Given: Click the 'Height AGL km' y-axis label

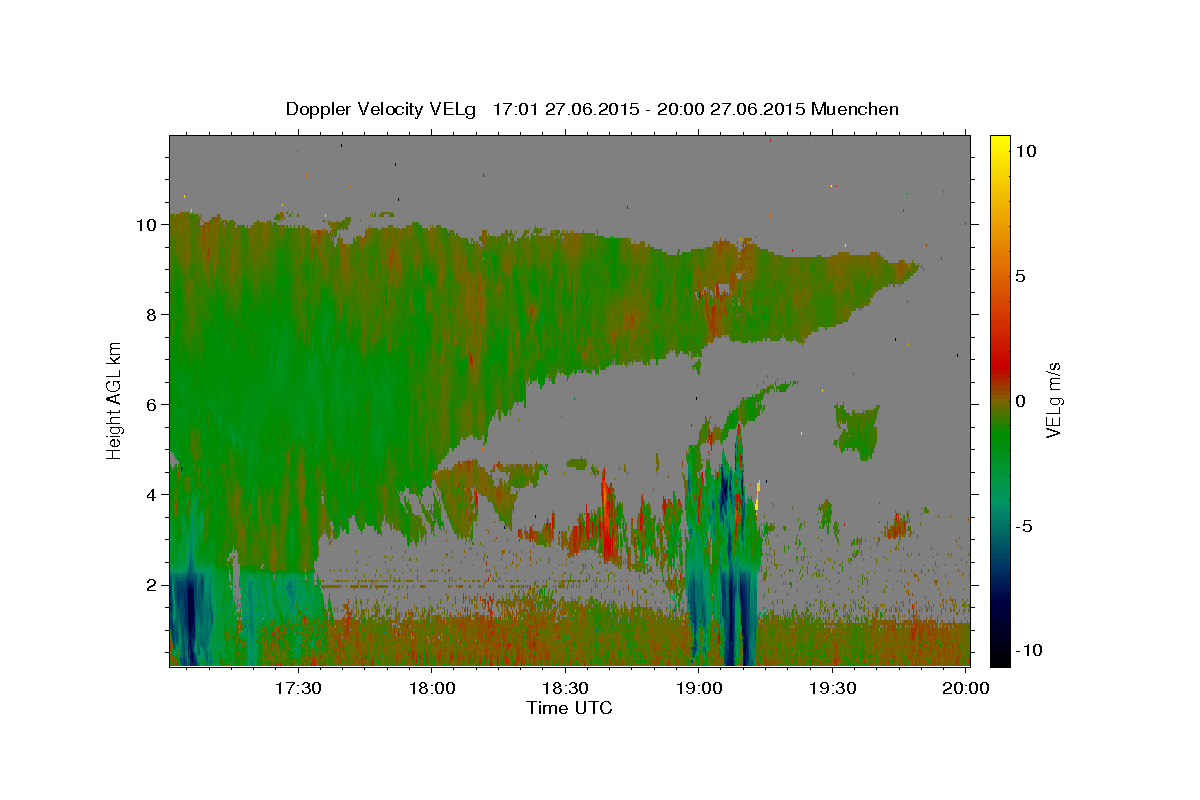Looking at the screenshot, I should coord(114,399).
